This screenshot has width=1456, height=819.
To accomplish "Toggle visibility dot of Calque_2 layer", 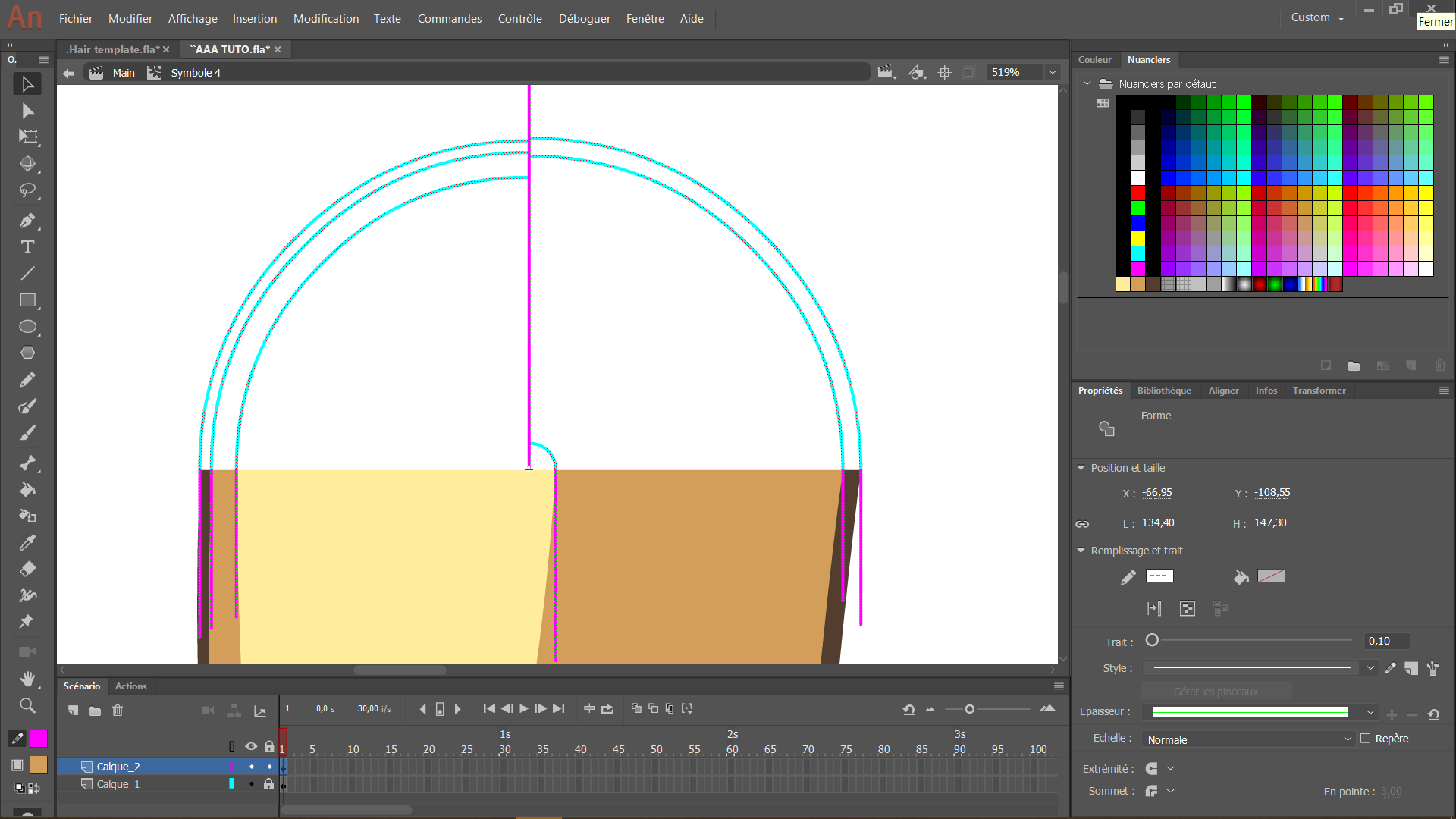I will (x=251, y=767).
